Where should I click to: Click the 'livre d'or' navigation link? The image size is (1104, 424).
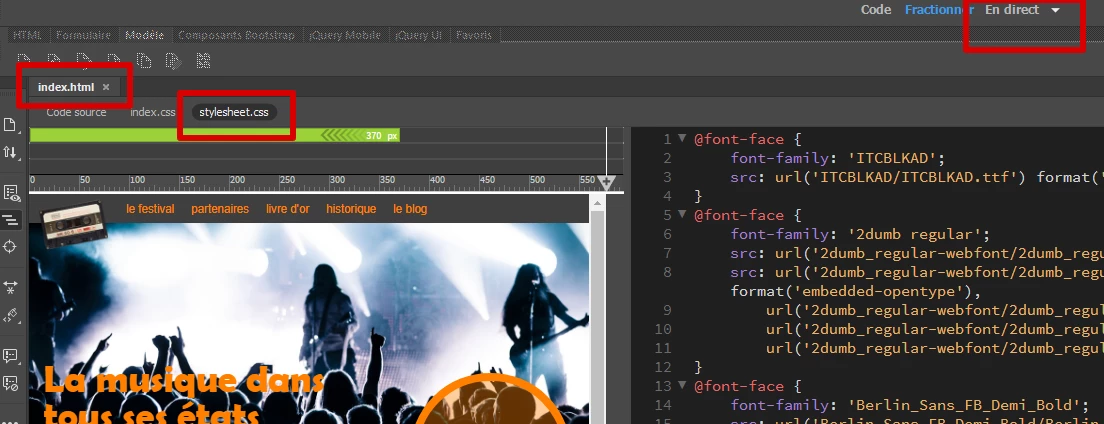(x=287, y=209)
